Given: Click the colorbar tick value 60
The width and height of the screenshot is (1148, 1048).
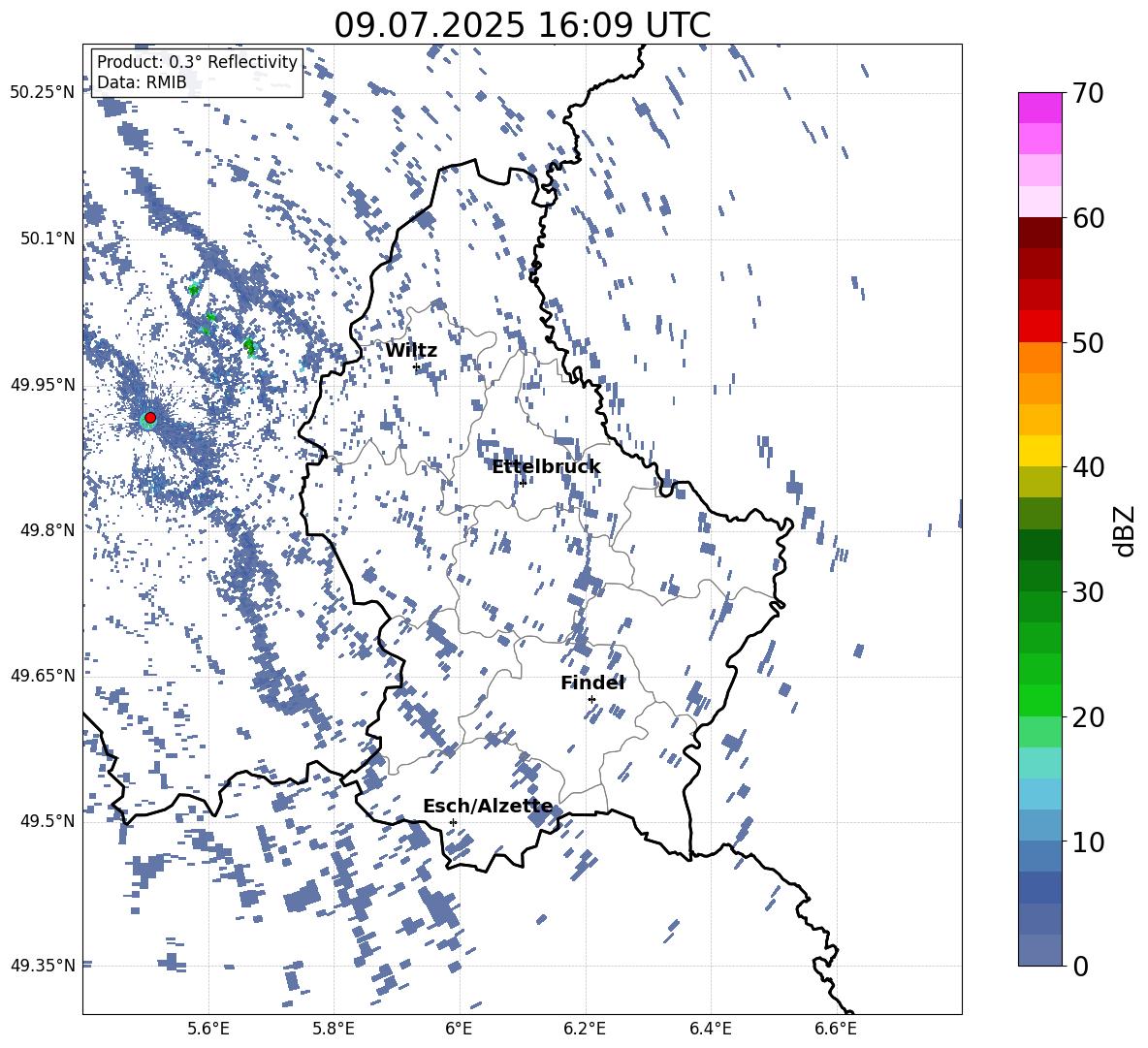Looking at the screenshot, I should click(x=1088, y=218).
